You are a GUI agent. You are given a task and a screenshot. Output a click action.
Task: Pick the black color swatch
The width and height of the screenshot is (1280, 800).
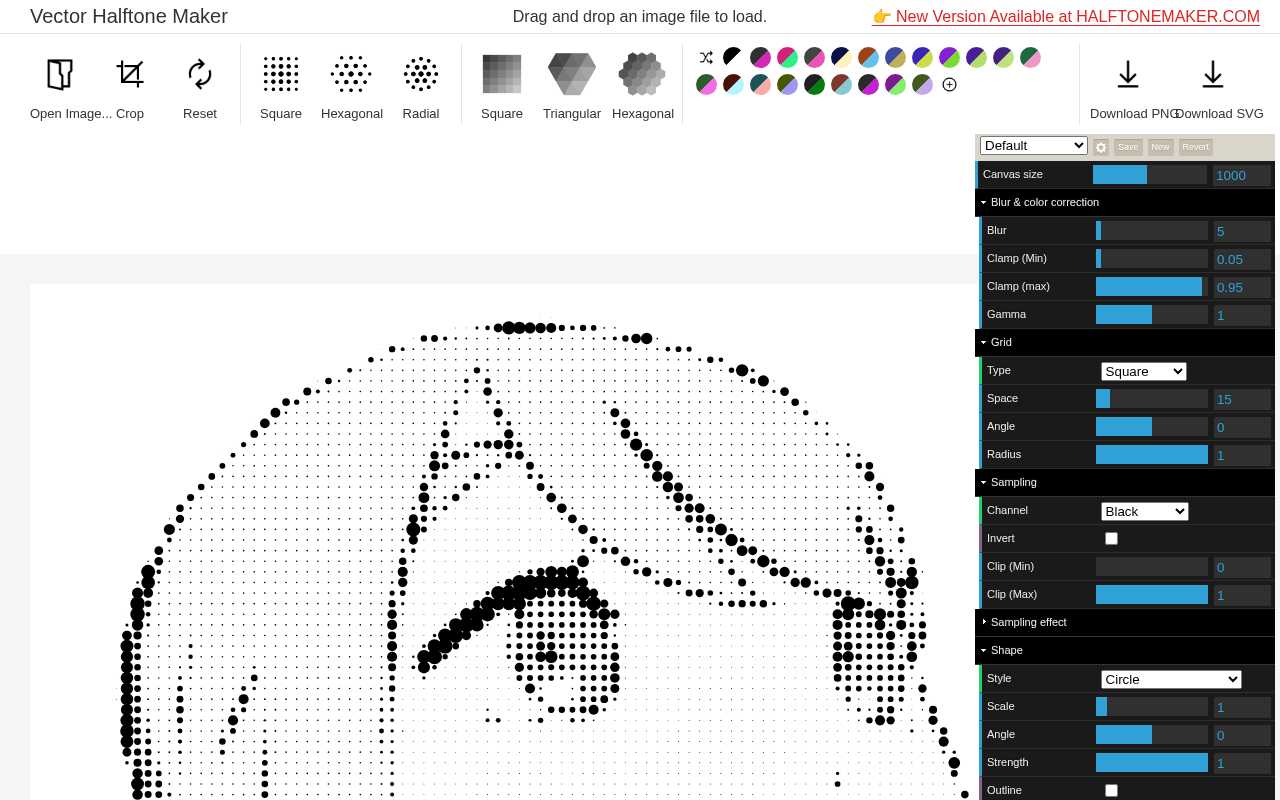[x=732, y=57]
